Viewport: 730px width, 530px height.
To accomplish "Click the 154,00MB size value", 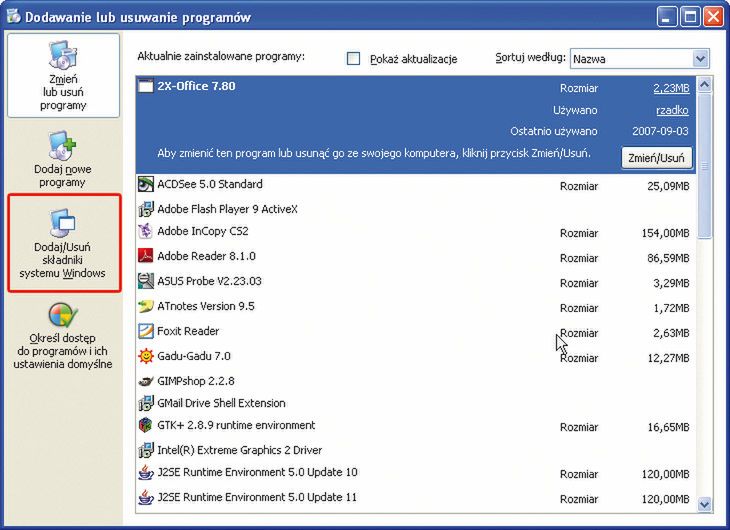I will [665, 233].
